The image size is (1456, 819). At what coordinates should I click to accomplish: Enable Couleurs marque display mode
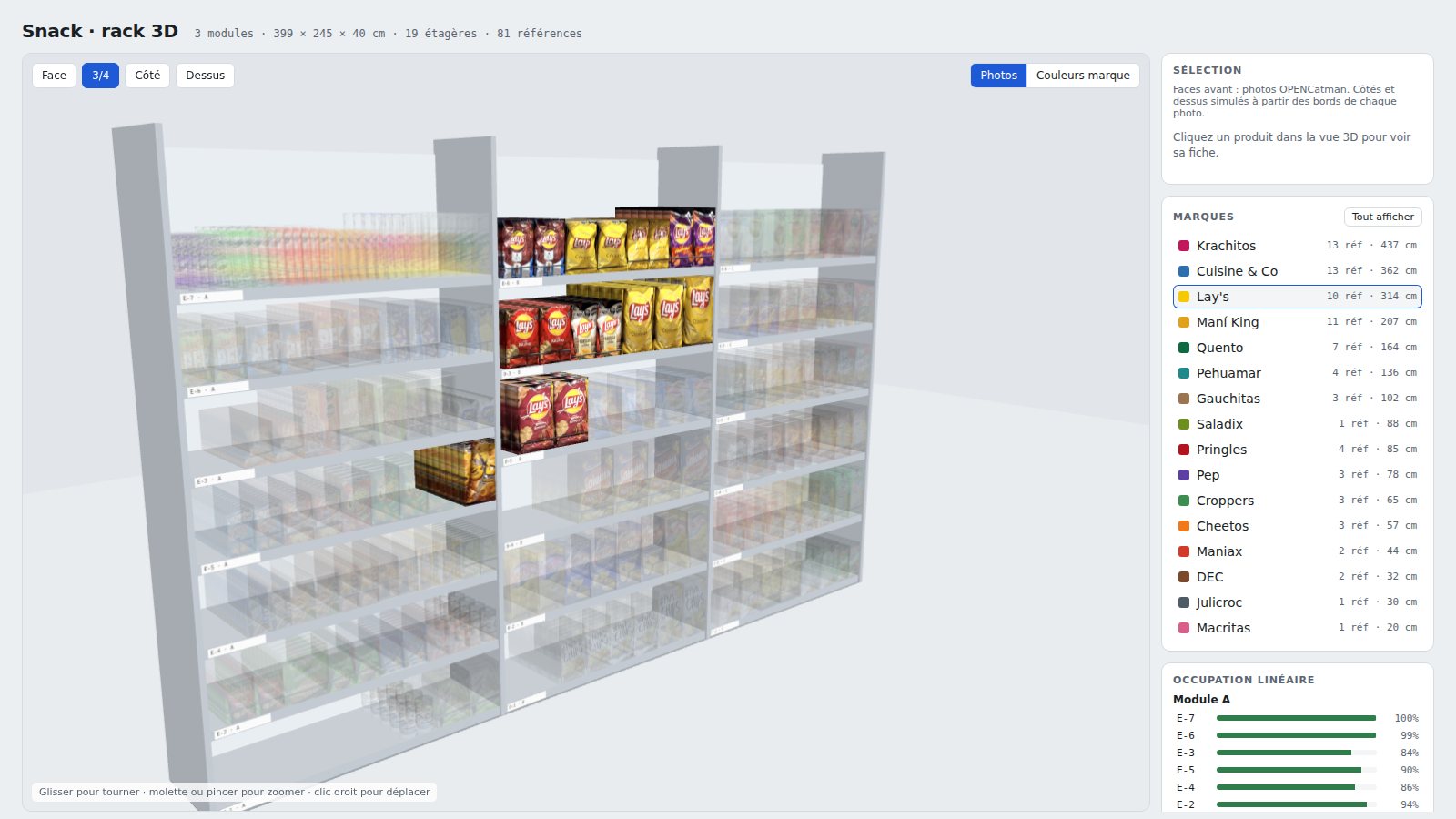[x=1083, y=76]
